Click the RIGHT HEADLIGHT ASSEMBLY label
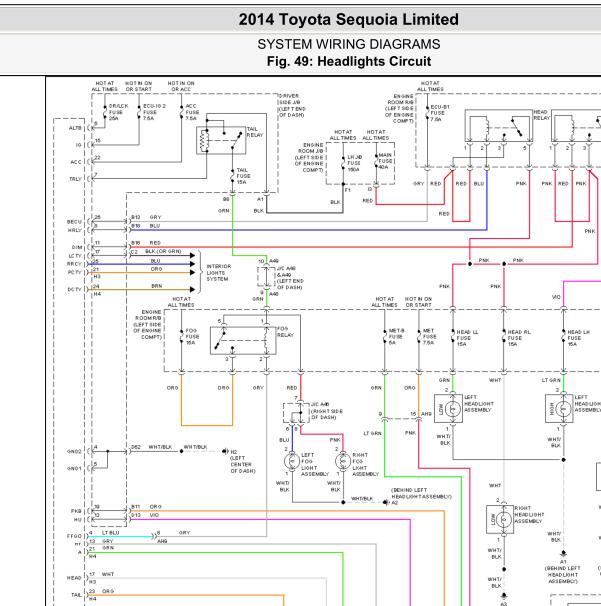This screenshot has width=601, height=606. (529, 514)
